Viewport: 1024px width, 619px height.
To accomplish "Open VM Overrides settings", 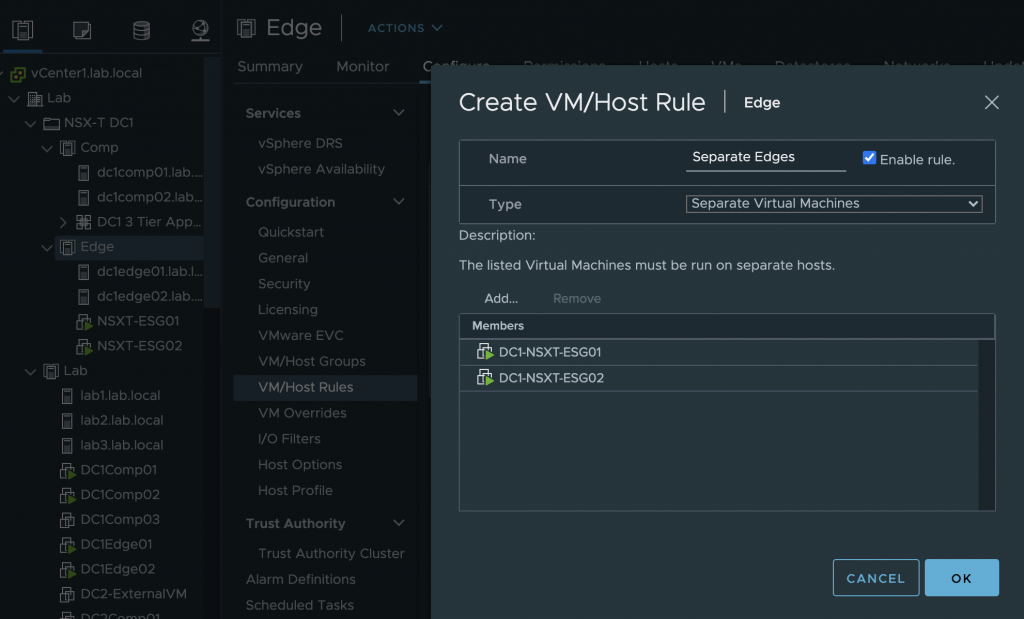I will (302, 413).
